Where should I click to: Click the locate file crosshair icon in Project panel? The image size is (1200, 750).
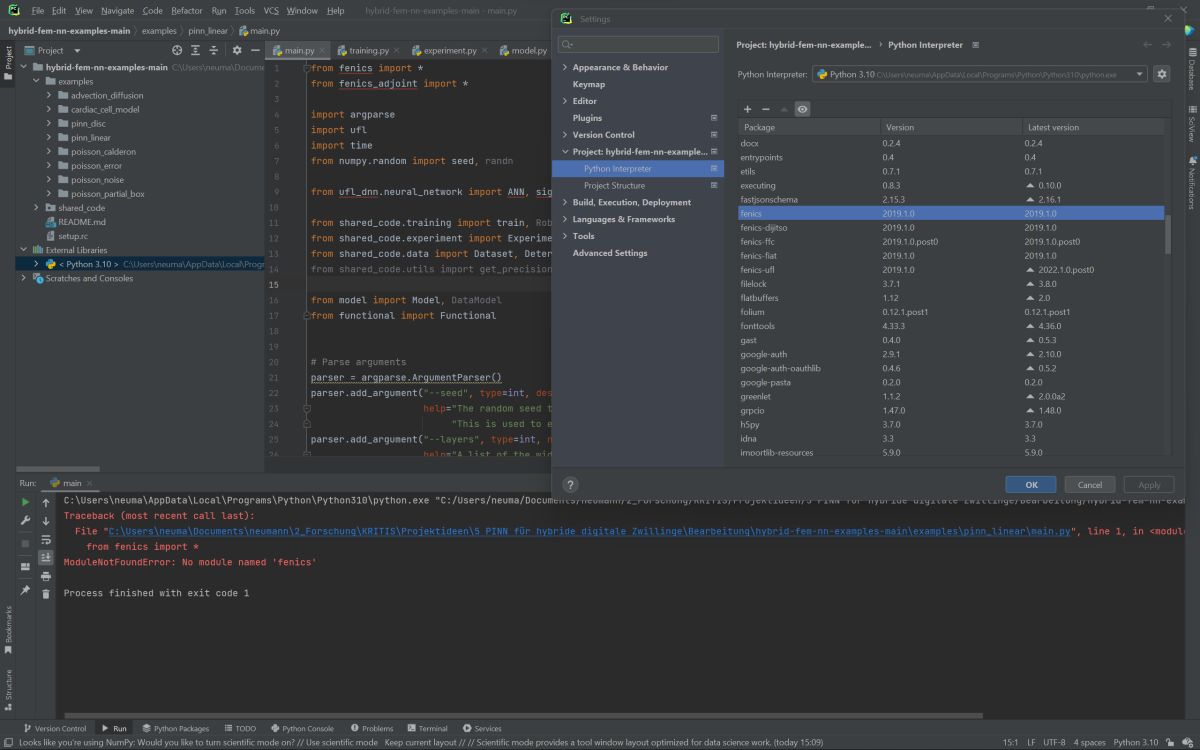pyautogui.click(x=177, y=50)
